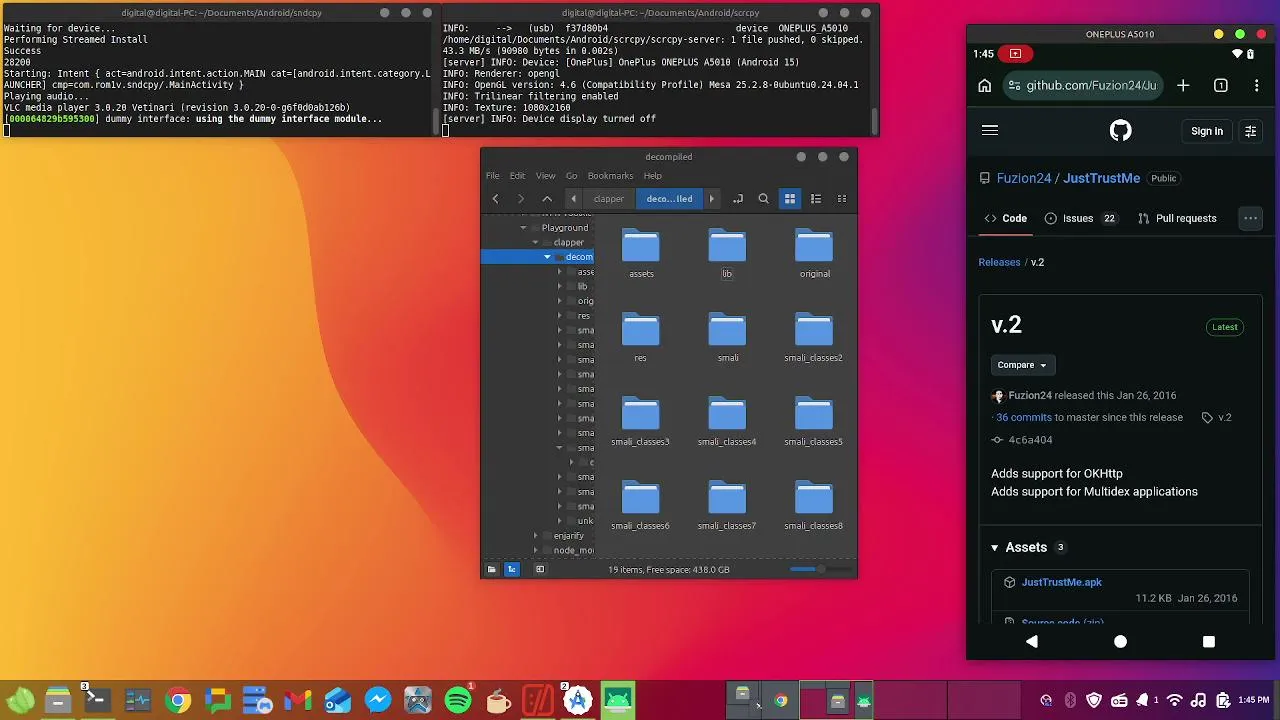Select the smali_classes2 folder
This screenshot has height=720, width=1280.
pos(813,338)
